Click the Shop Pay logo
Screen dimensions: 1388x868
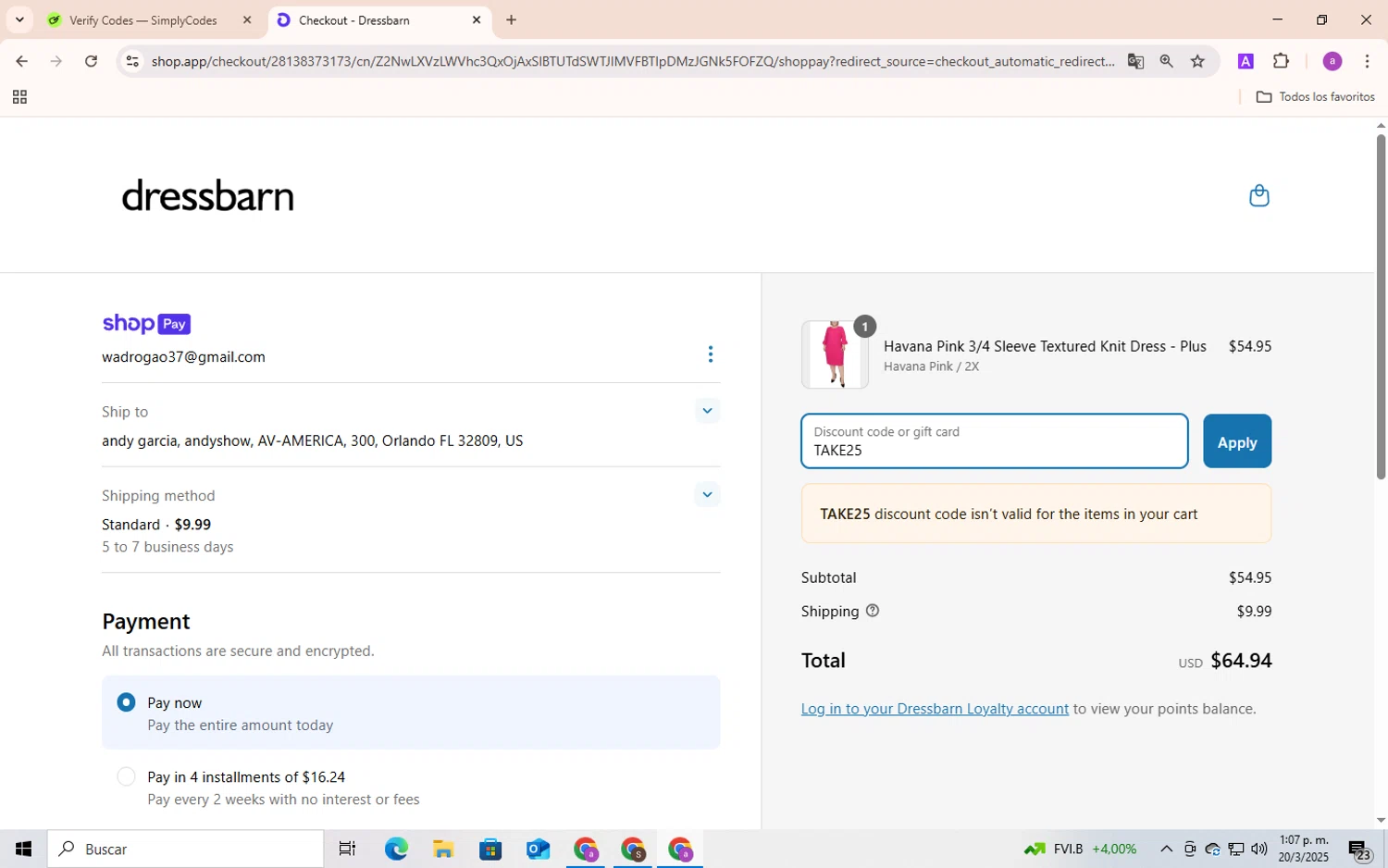click(x=146, y=324)
